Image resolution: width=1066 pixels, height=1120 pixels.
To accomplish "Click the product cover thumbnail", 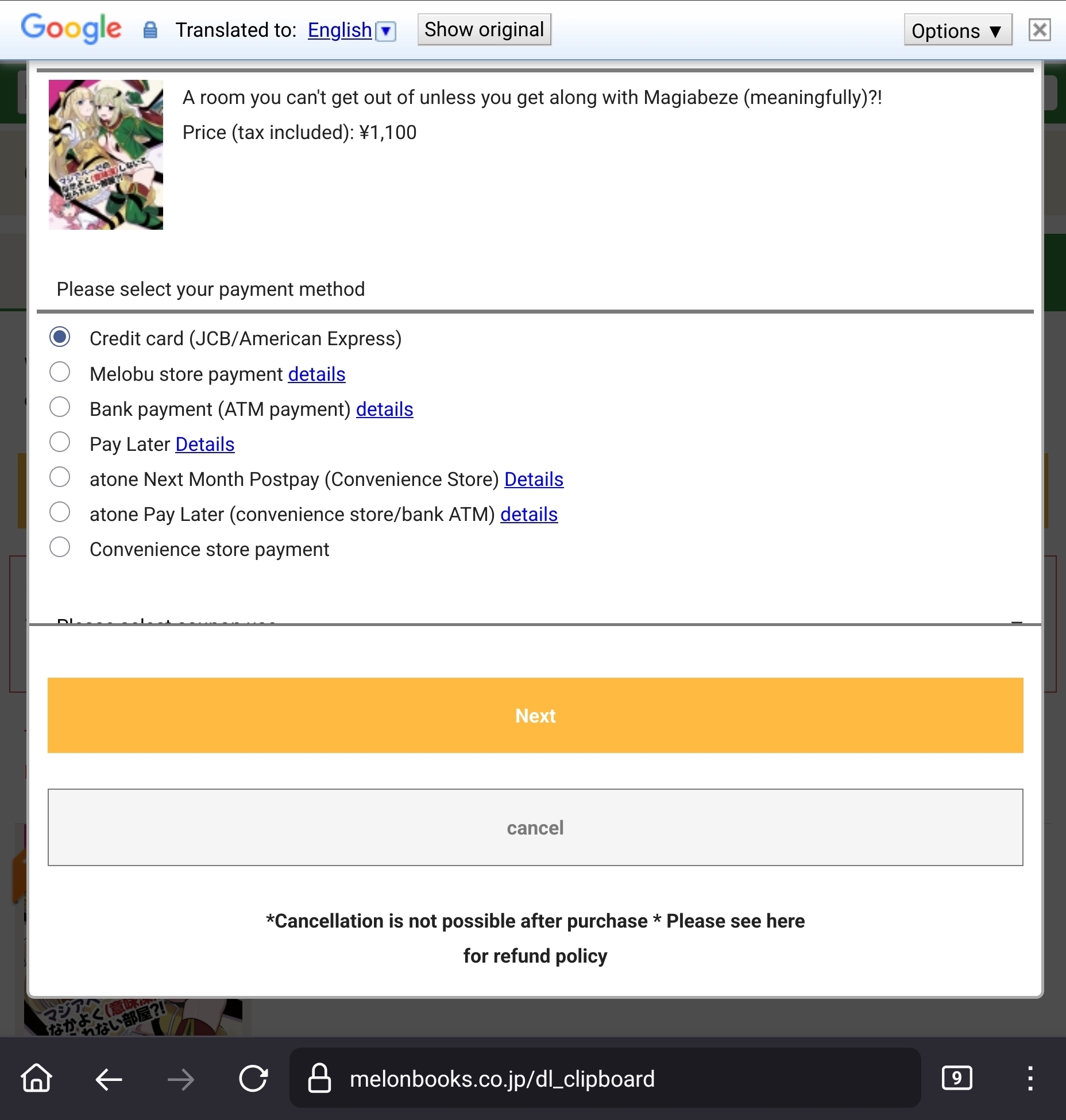I will pyautogui.click(x=106, y=155).
